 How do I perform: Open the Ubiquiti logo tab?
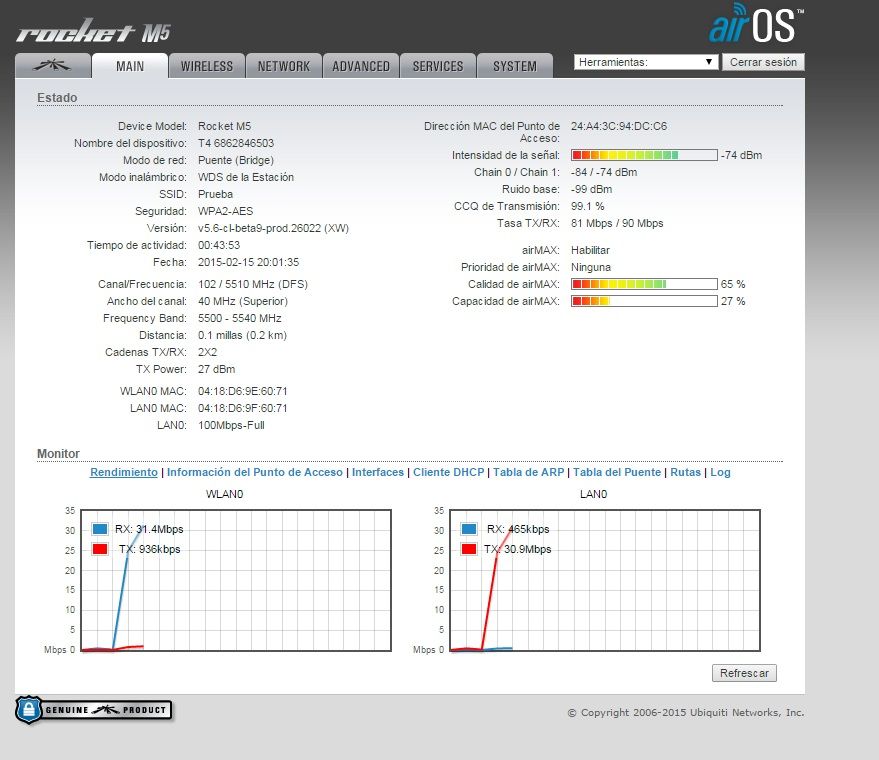(x=52, y=66)
